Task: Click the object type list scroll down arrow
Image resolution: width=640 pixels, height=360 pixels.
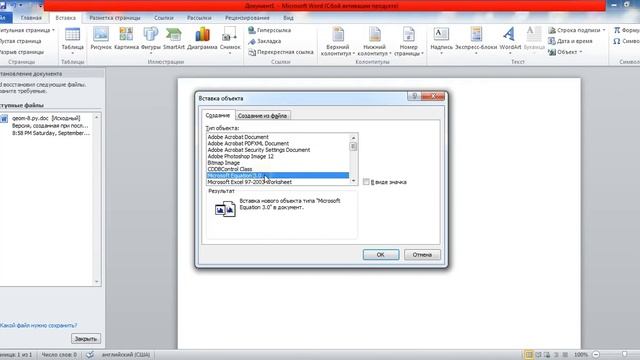Action: click(x=353, y=181)
